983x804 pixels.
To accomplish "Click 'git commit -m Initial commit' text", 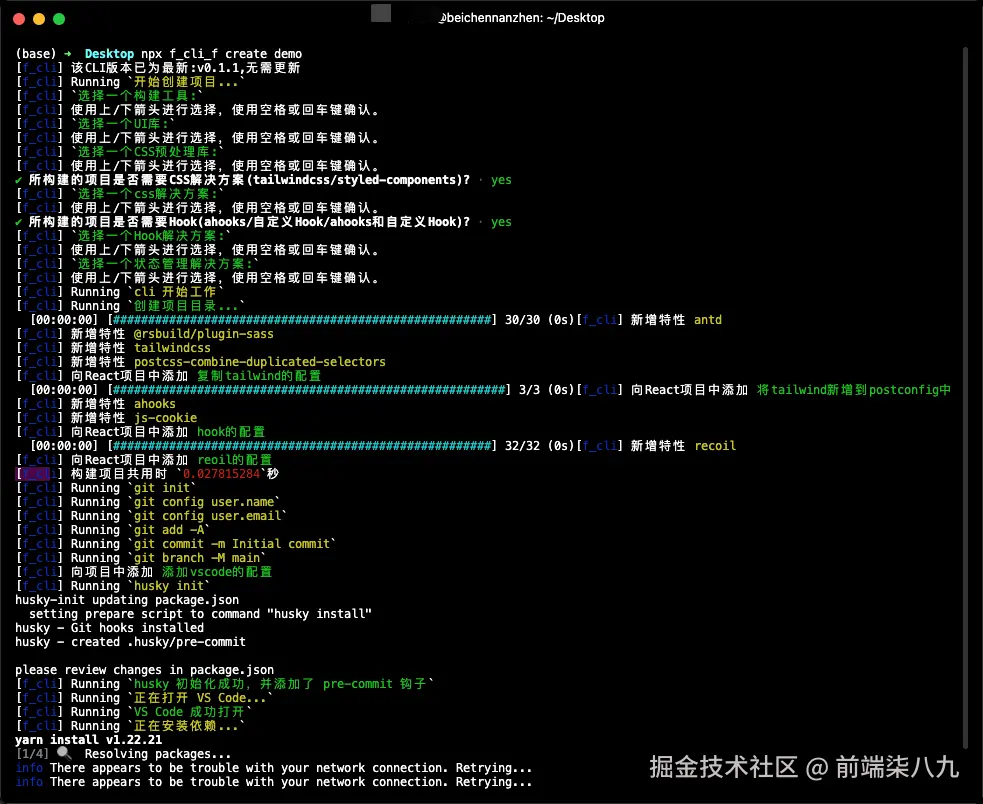I will [232, 544].
